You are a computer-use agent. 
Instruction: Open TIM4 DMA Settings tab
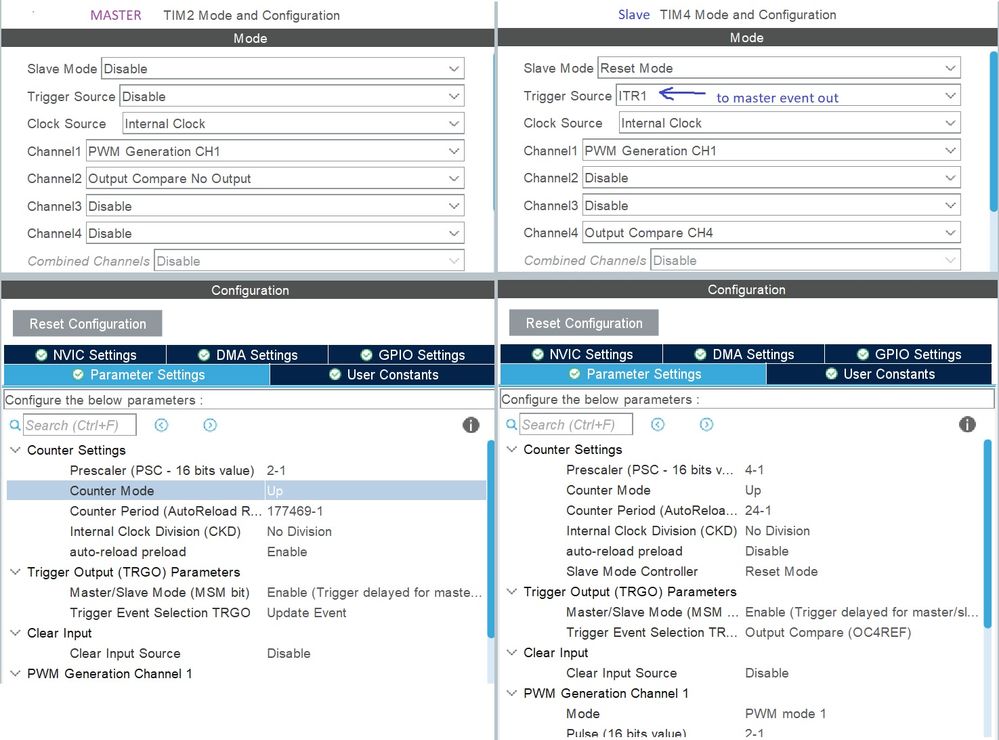coord(744,354)
